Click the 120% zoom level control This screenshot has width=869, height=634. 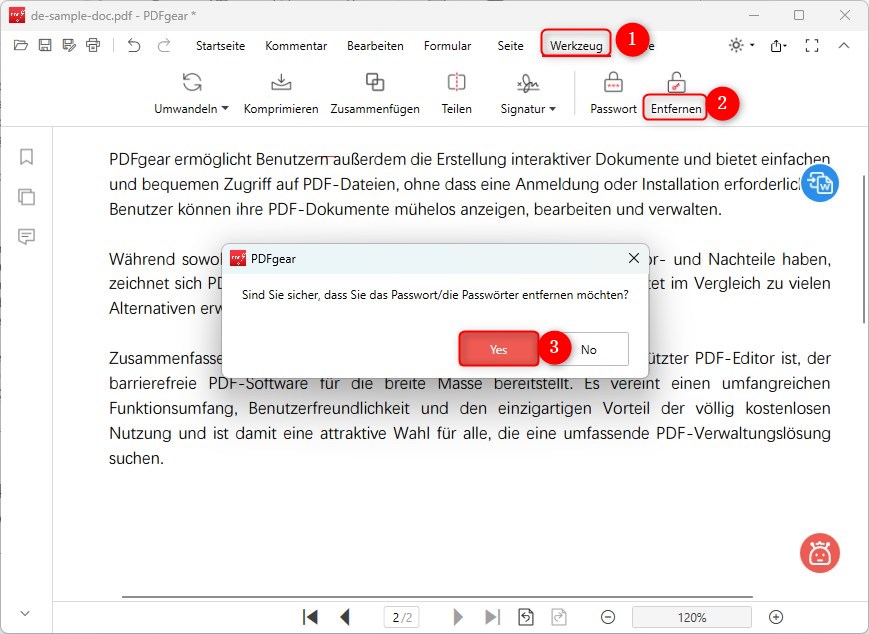pos(690,616)
